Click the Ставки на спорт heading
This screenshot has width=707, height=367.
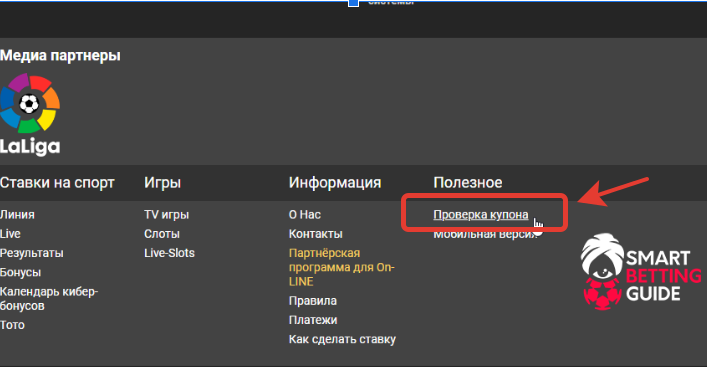[x=57, y=183]
